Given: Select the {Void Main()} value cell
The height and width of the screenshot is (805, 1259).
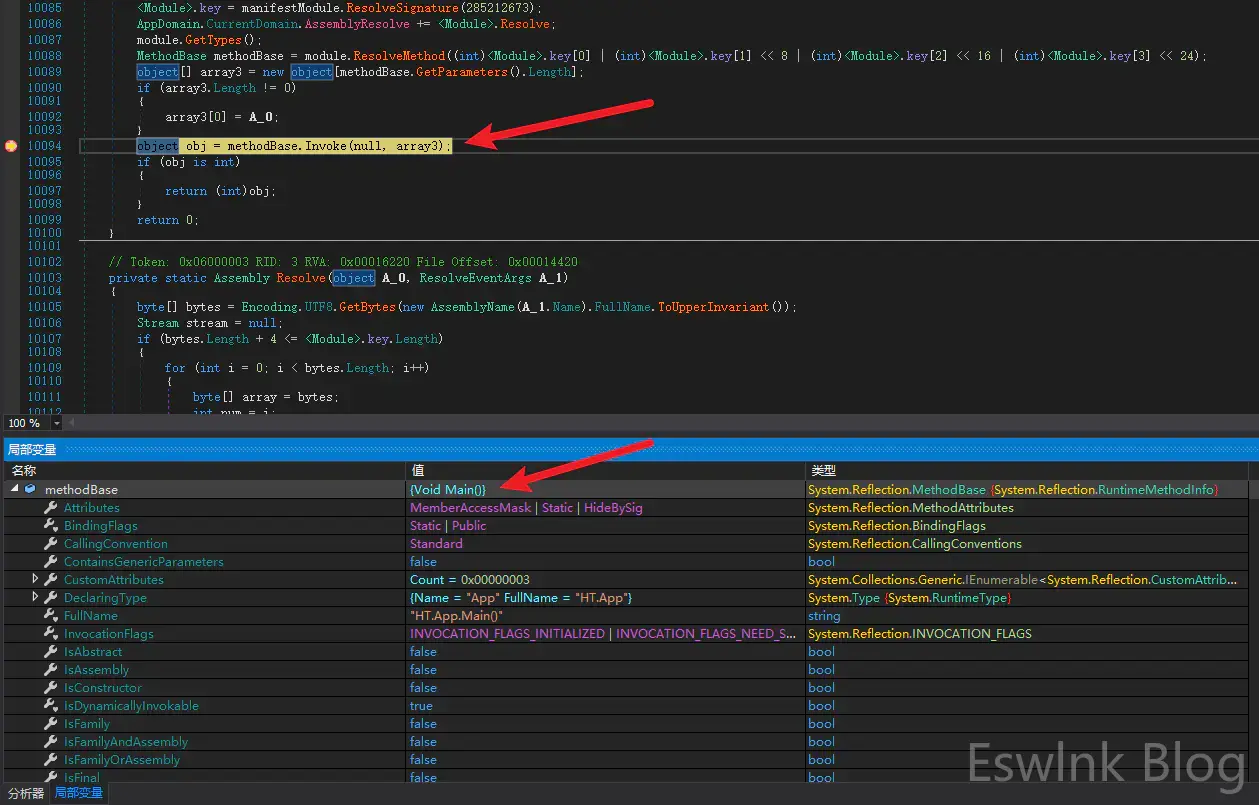Looking at the screenshot, I should pyautogui.click(x=447, y=490).
